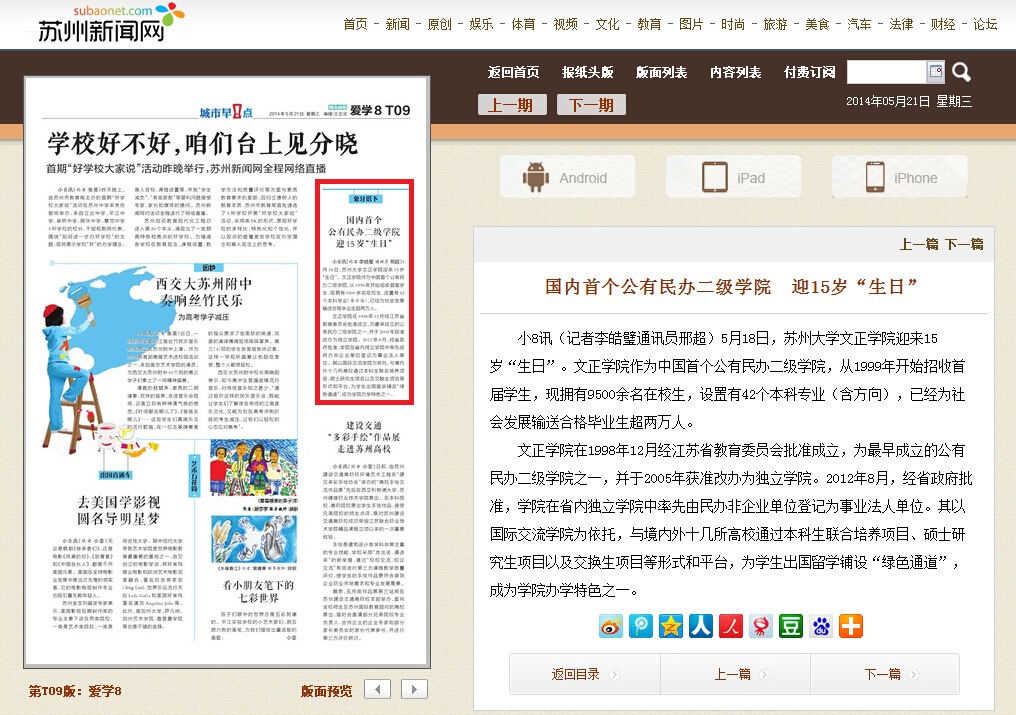Click 返回目录 button below the article

(x=584, y=674)
